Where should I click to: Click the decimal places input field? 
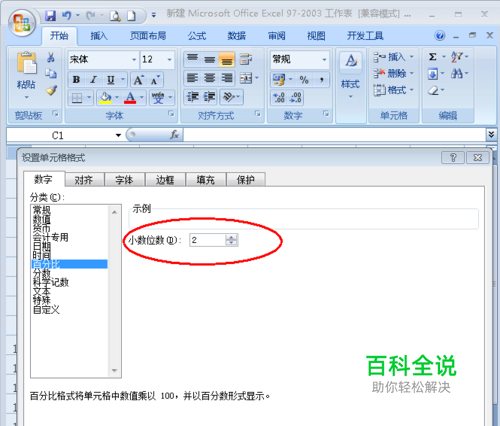click(207, 240)
